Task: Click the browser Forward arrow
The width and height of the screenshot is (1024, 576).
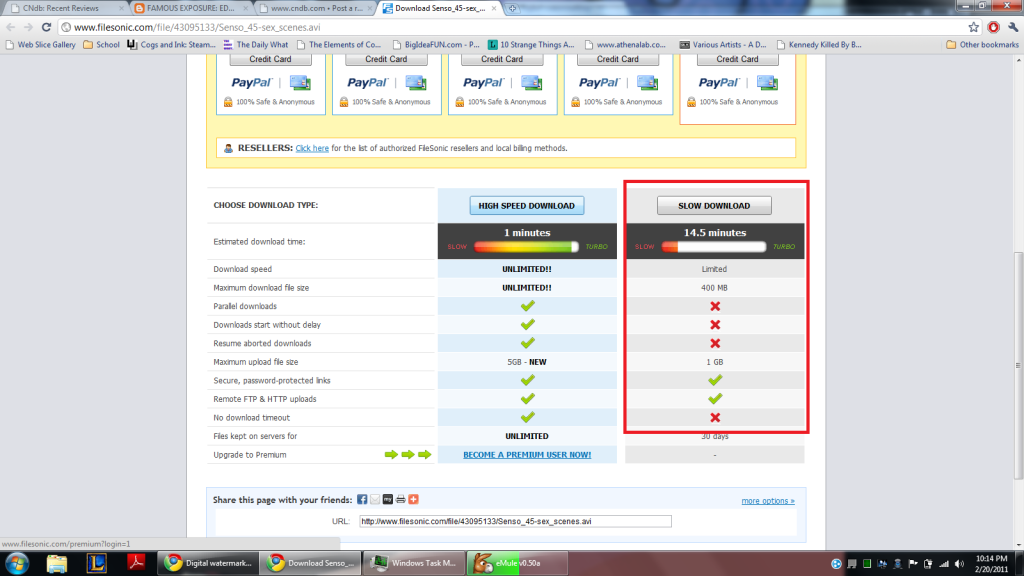Action: [x=28, y=27]
